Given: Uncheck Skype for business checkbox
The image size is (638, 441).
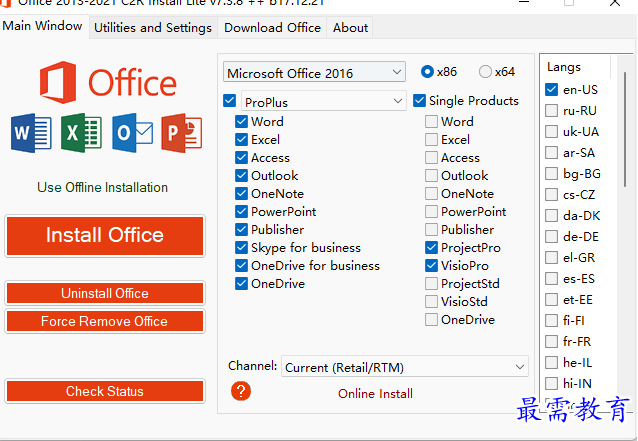Looking at the screenshot, I should [241, 247].
